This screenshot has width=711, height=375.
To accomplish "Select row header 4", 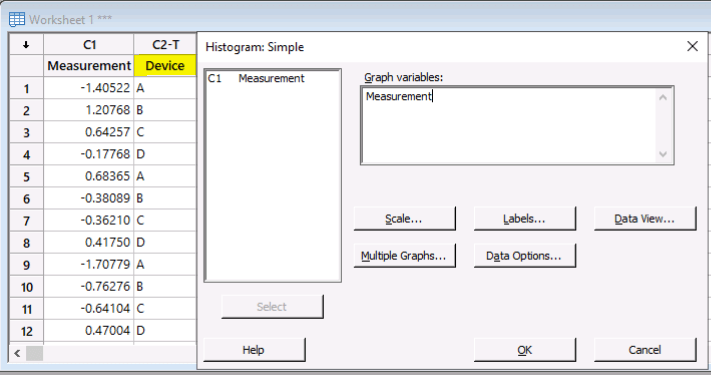I will tap(26, 155).
